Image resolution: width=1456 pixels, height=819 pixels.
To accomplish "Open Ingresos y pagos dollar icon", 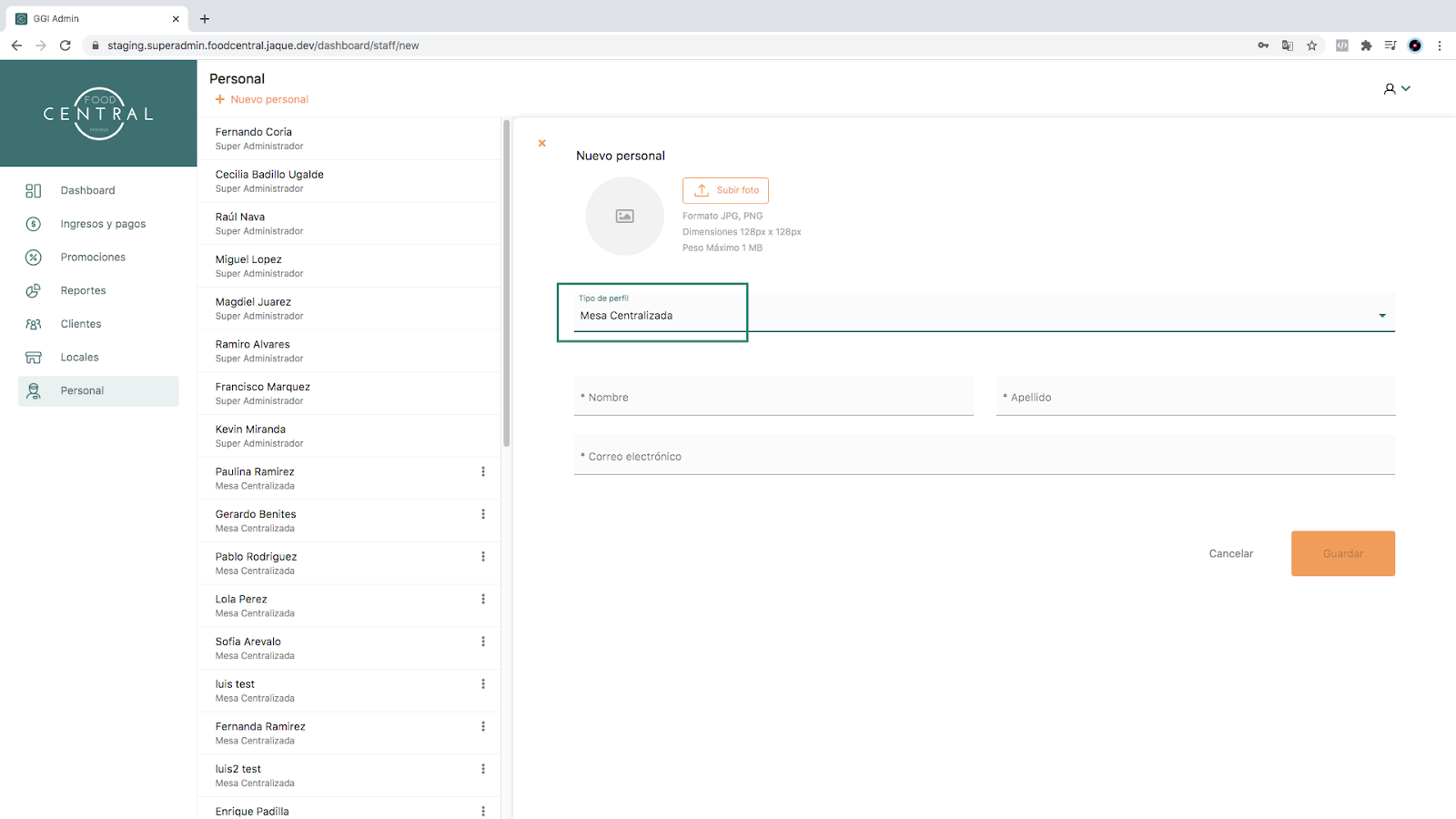I will click(34, 224).
